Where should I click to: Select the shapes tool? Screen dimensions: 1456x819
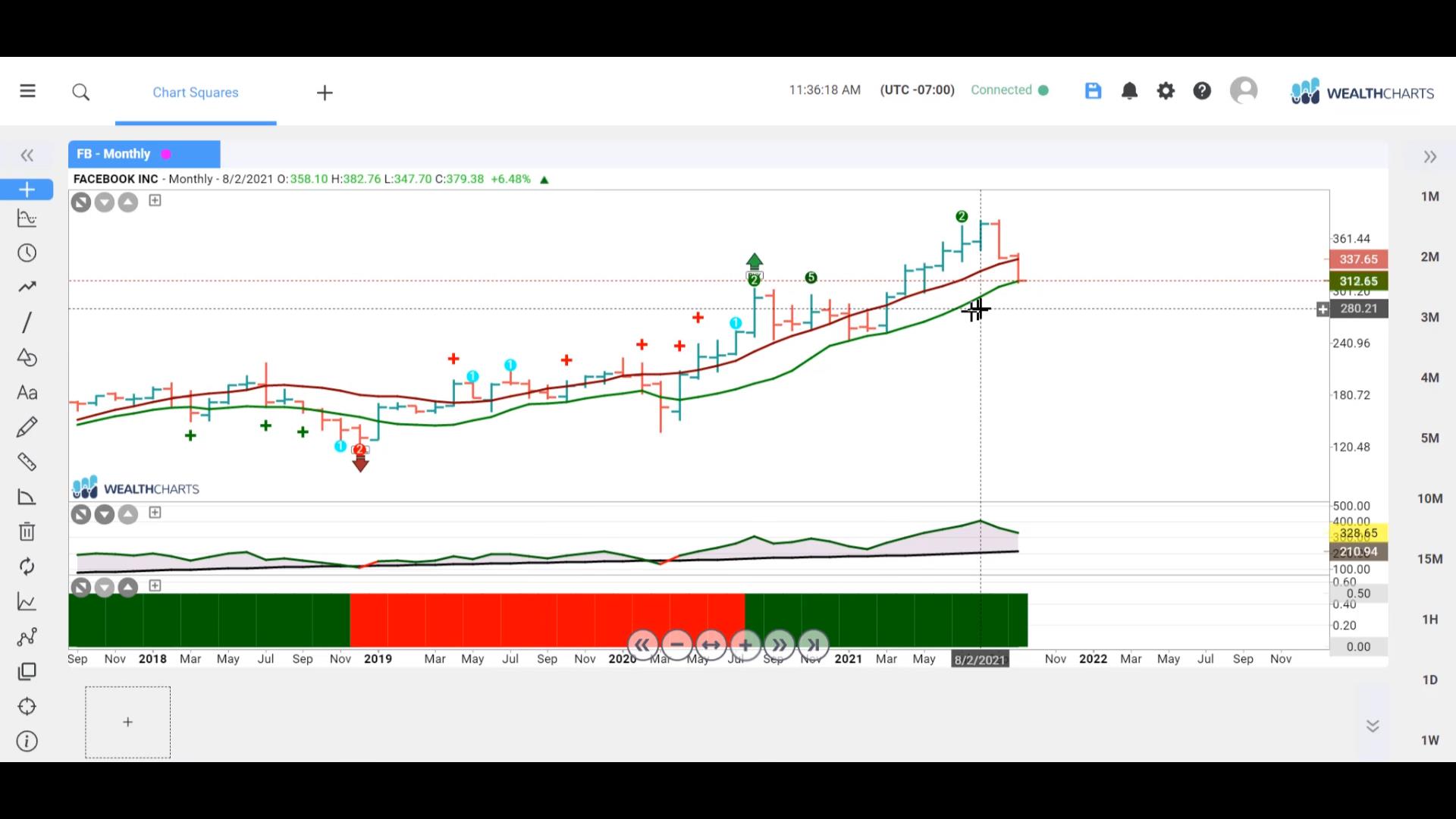coord(27,357)
